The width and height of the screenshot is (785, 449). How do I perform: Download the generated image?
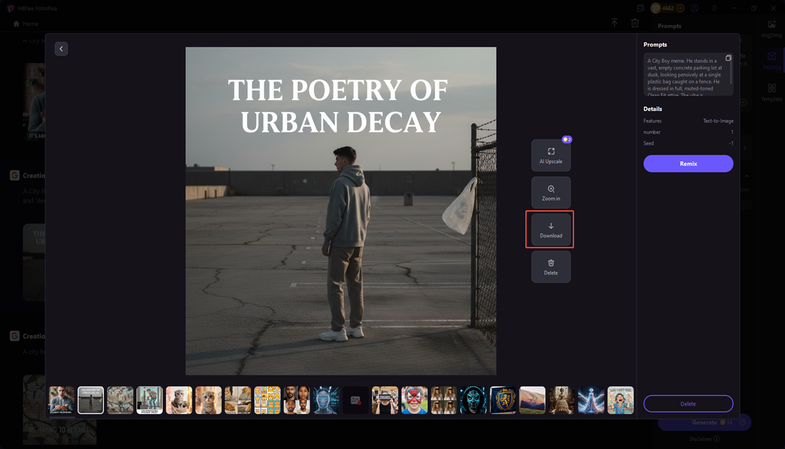point(551,229)
